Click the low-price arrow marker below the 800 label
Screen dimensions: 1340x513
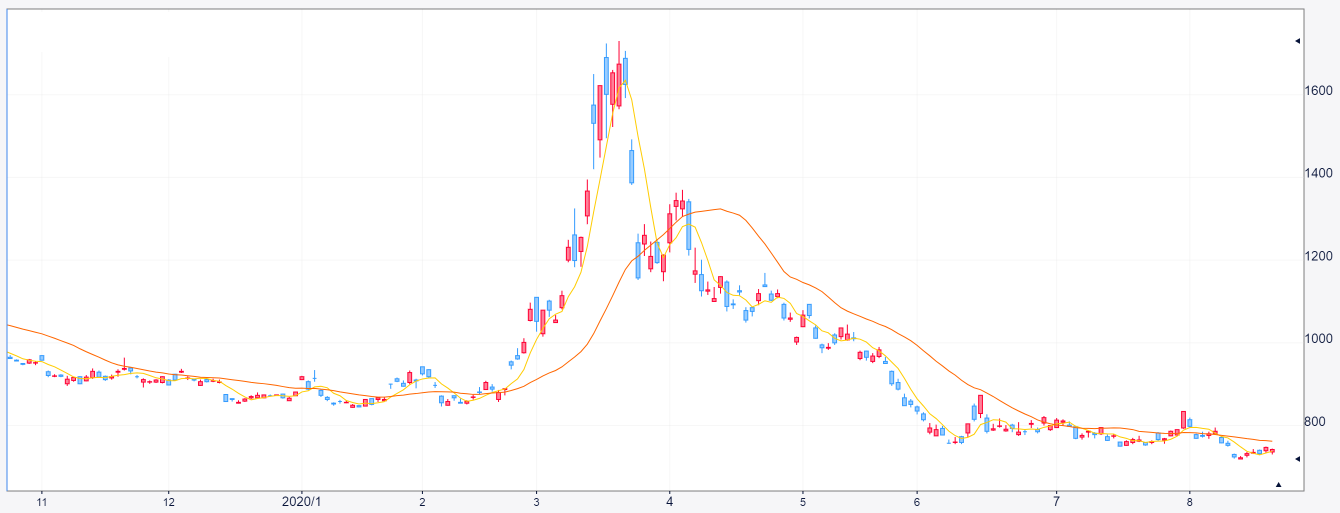coord(1297,459)
